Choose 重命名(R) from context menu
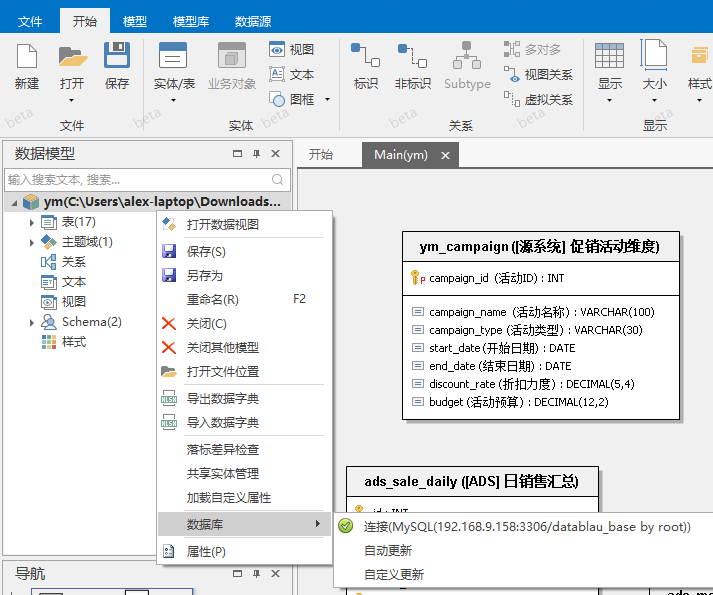Viewport: 713px width, 595px height. tap(245, 300)
